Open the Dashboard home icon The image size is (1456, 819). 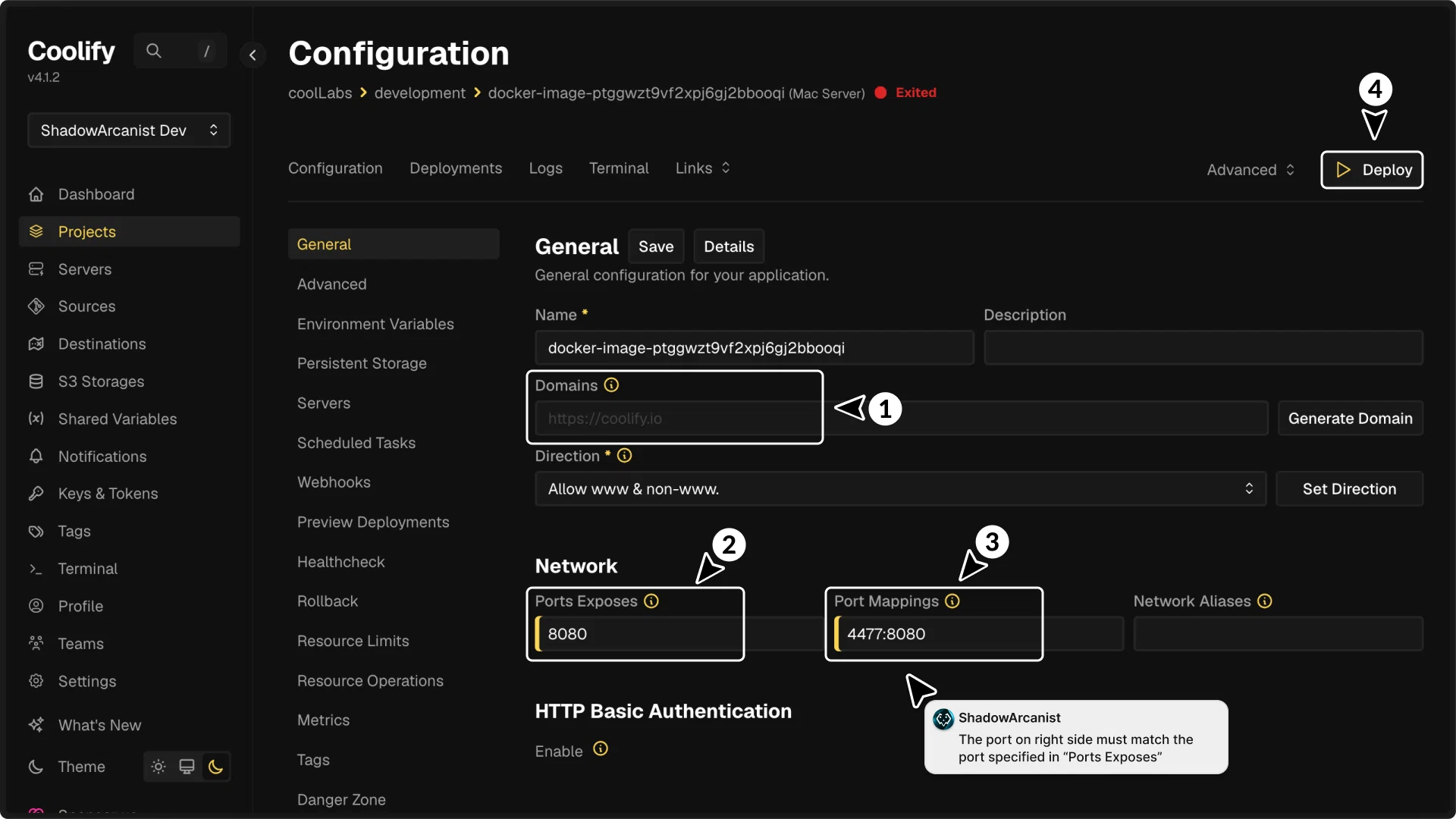(x=36, y=194)
